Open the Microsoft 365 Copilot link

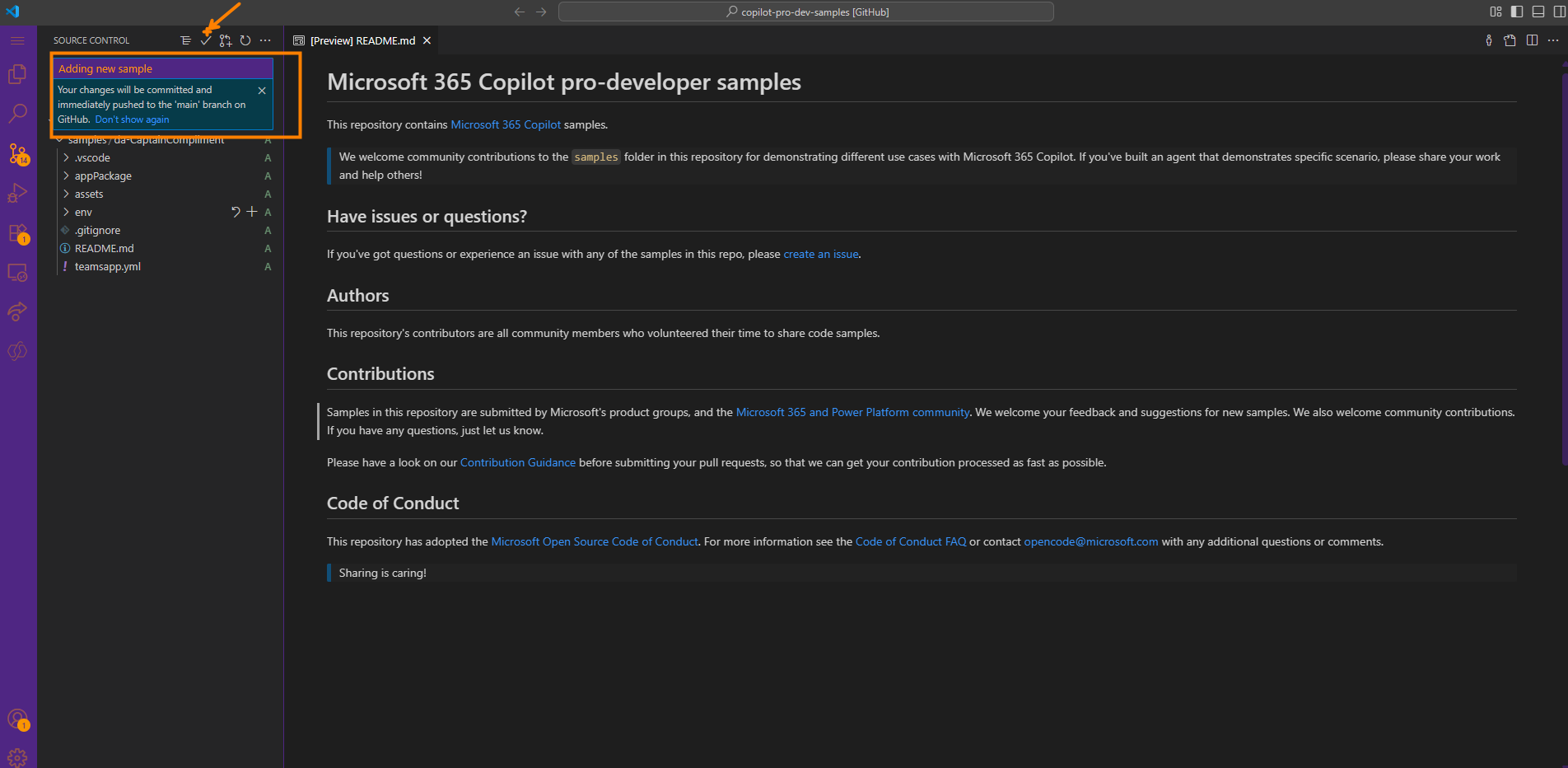click(506, 124)
